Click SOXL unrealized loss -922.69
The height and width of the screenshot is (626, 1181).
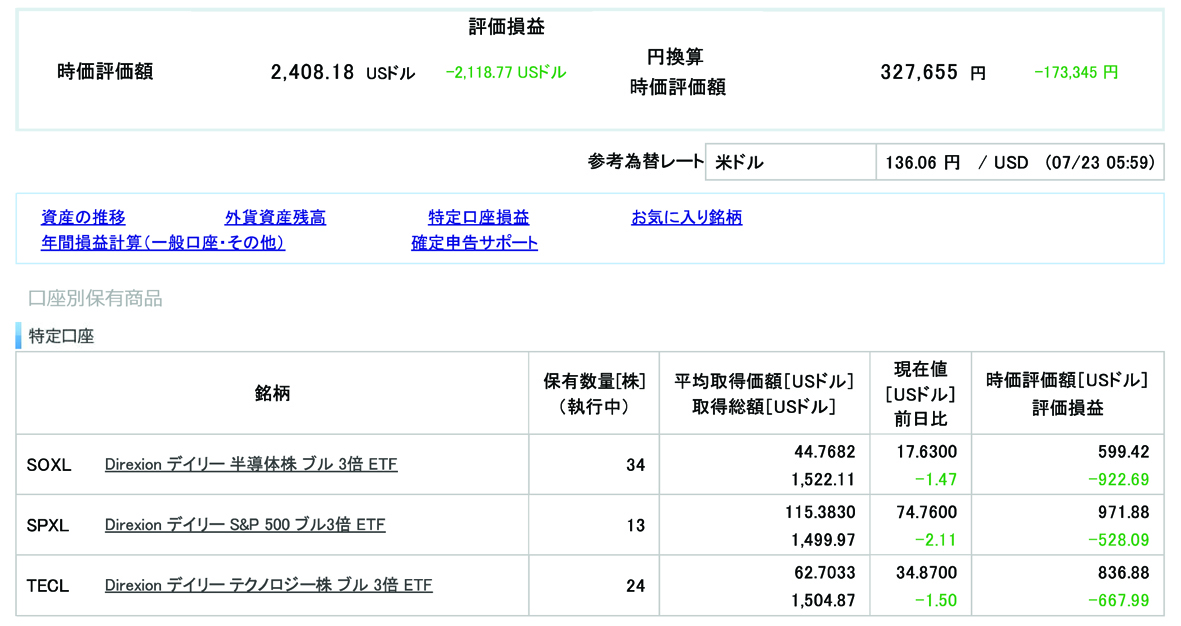tap(1118, 479)
